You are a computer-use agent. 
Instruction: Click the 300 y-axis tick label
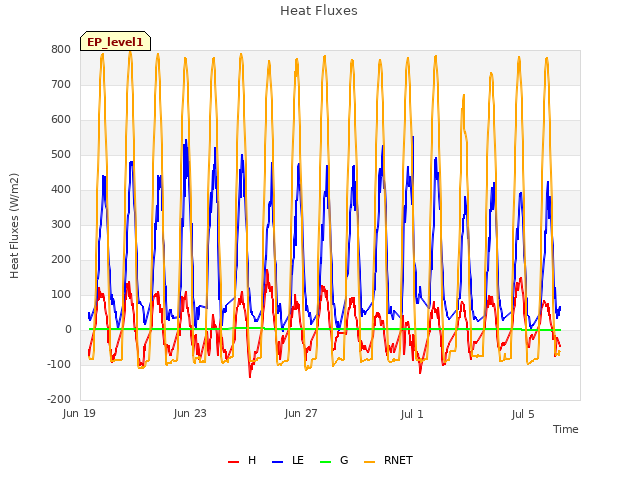click(61, 224)
